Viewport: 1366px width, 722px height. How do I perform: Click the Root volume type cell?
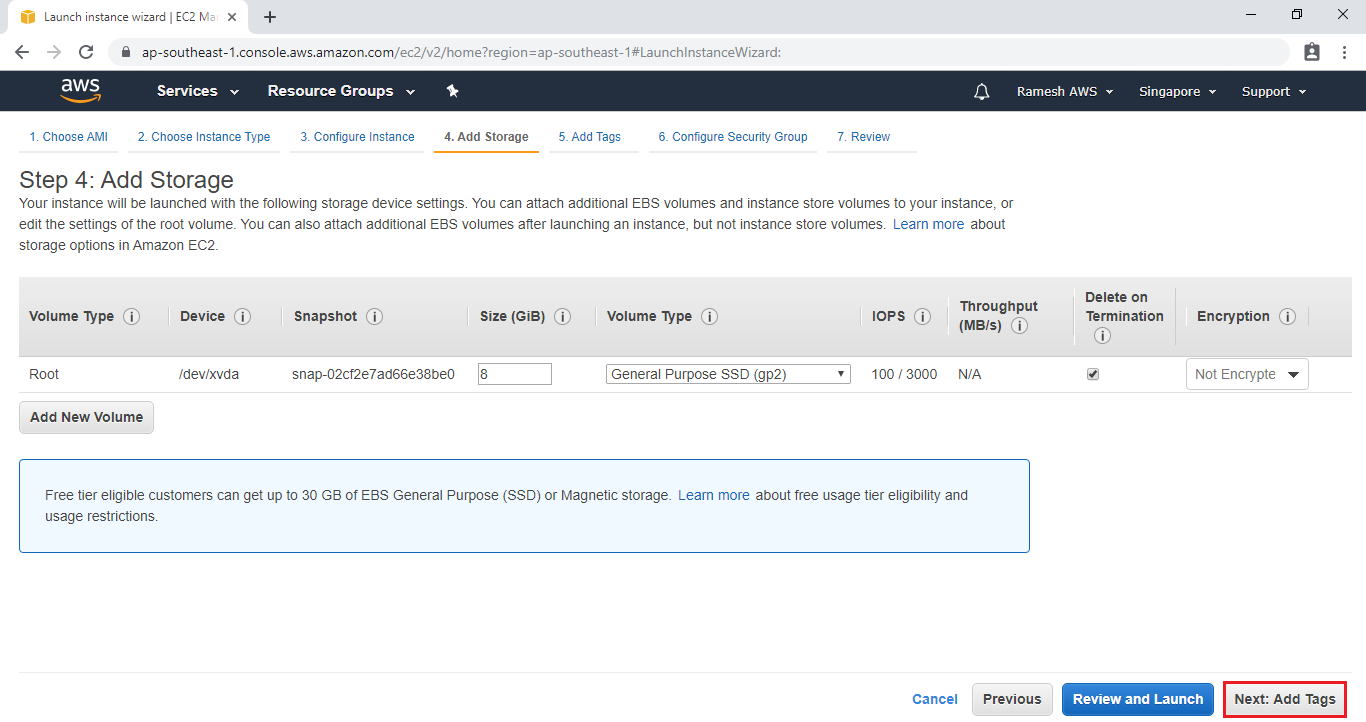(44, 374)
